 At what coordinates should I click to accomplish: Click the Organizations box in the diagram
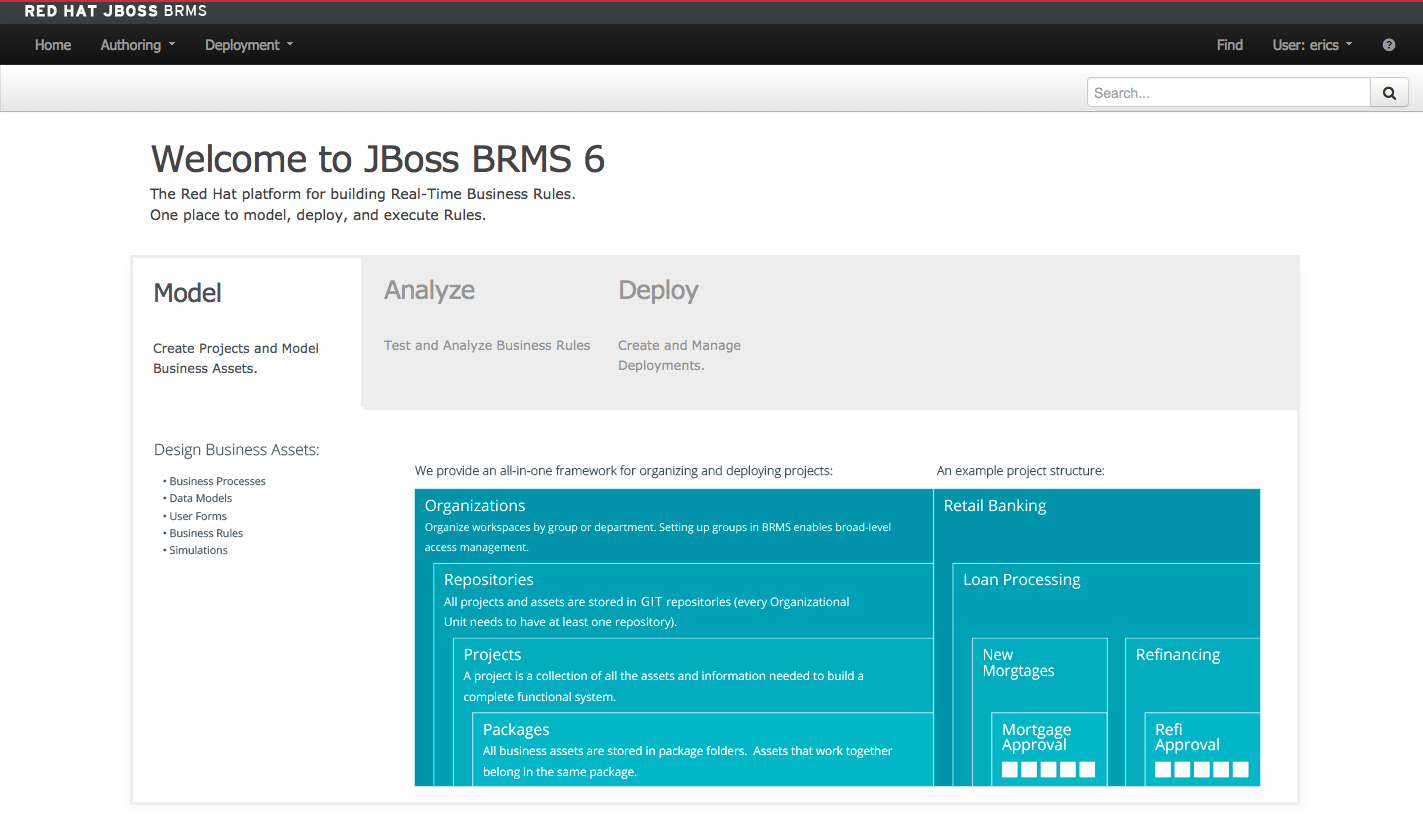475,506
